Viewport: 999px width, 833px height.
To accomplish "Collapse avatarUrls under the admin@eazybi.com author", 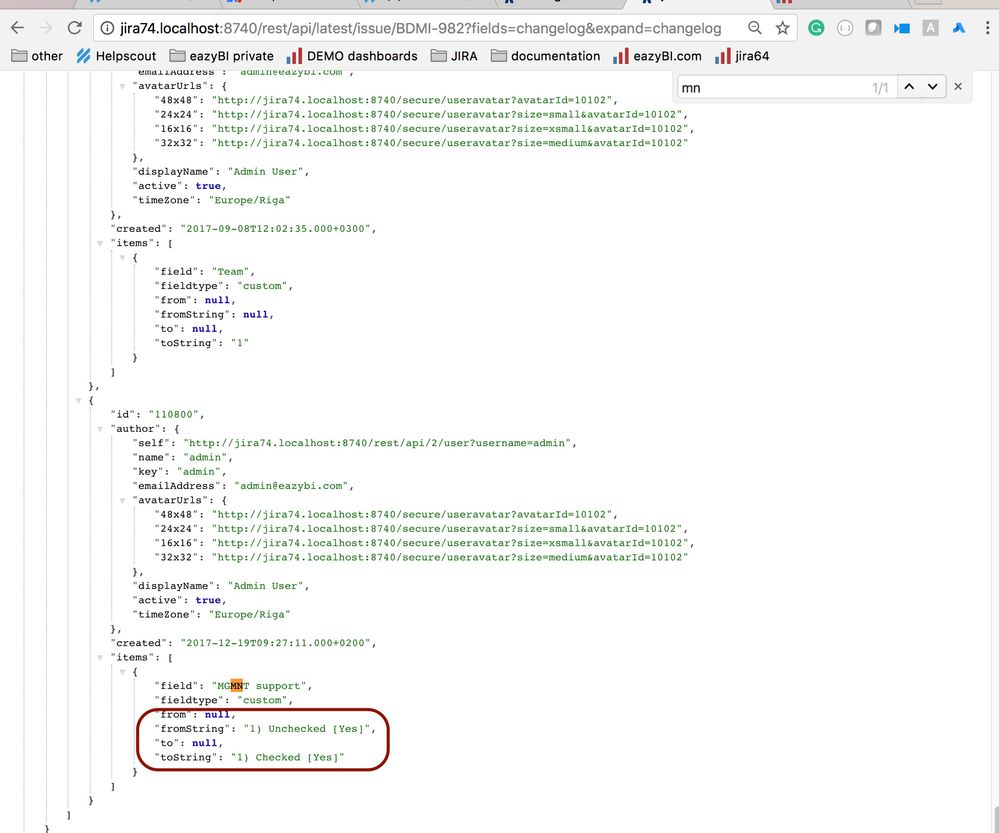I will pyautogui.click(x=122, y=500).
